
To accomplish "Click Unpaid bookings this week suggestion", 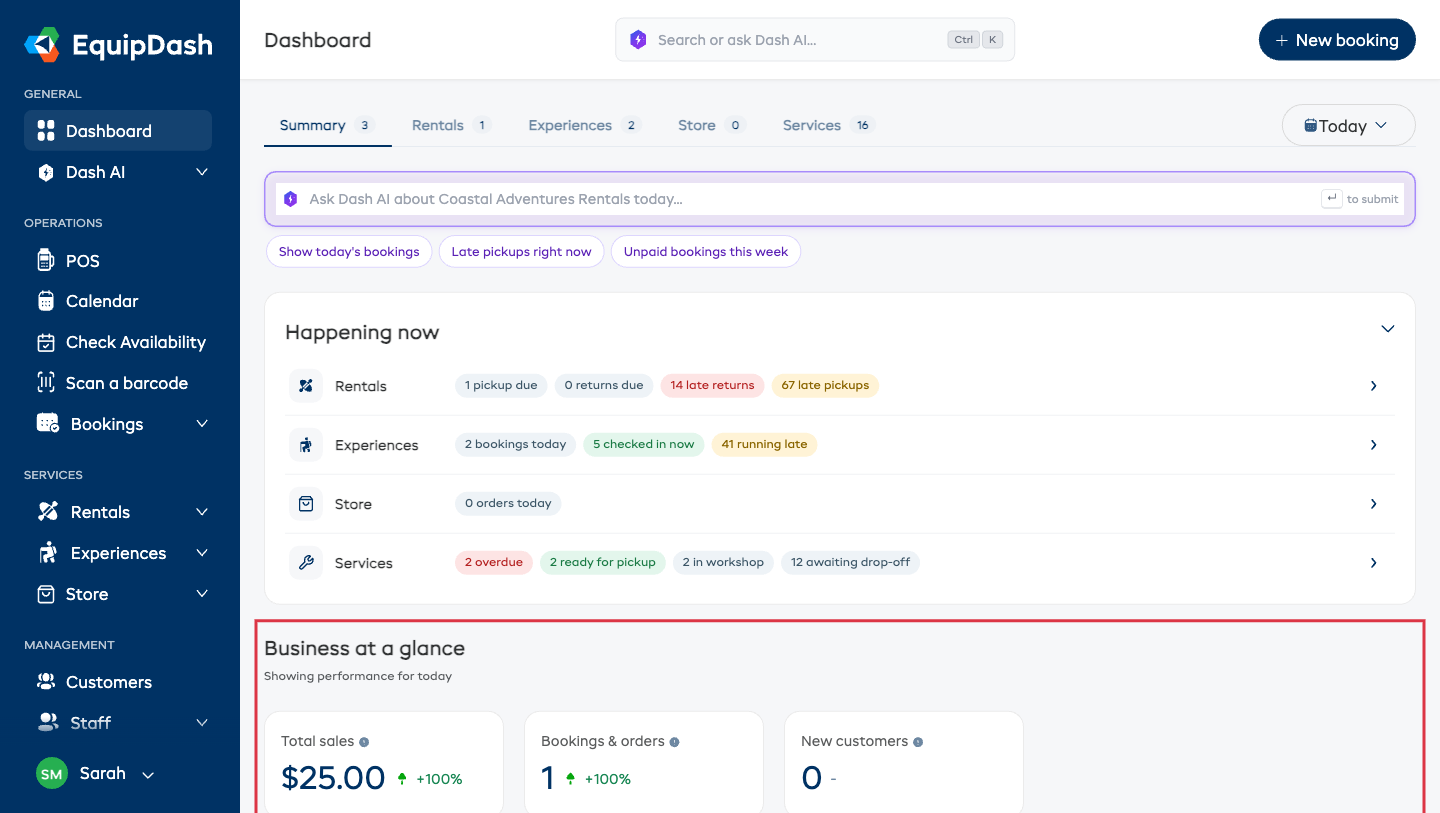I will [706, 252].
